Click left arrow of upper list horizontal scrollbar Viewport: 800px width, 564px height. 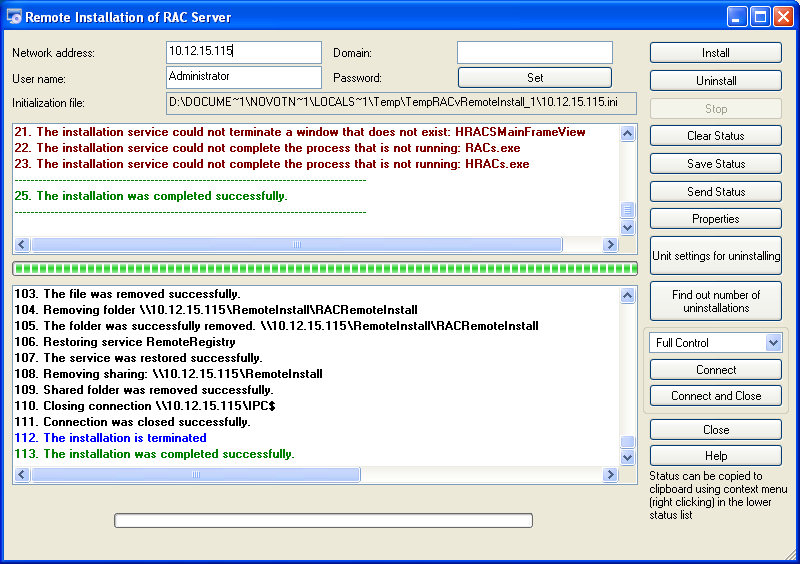coord(21,244)
